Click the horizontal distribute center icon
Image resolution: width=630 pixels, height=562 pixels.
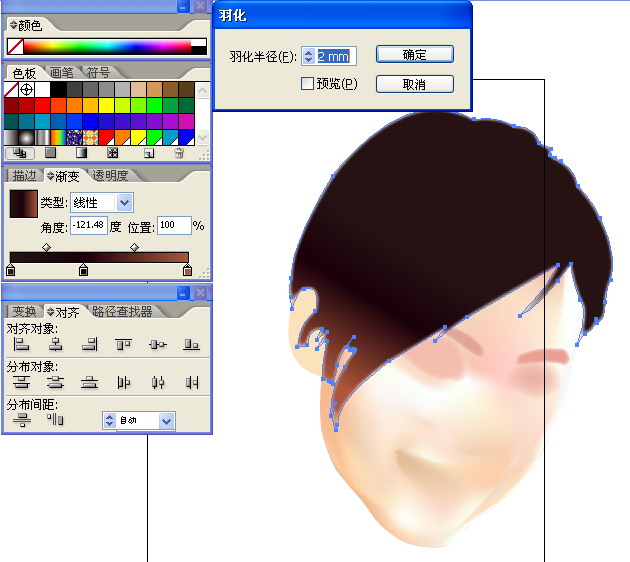click(x=158, y=382)
